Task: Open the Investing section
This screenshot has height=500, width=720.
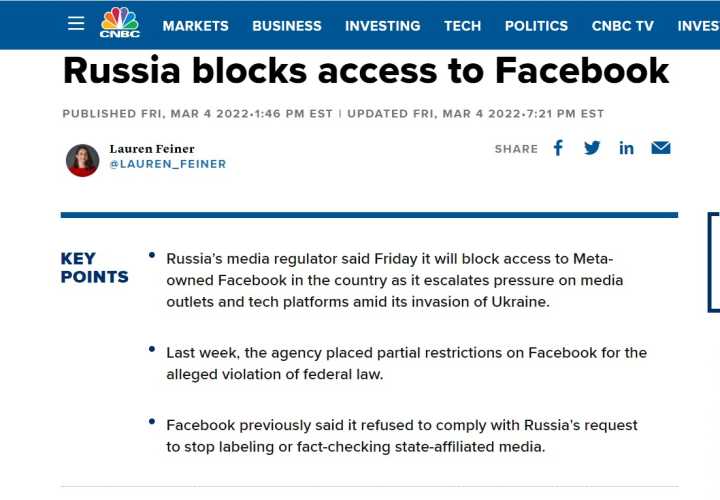Action: [382, 26]
